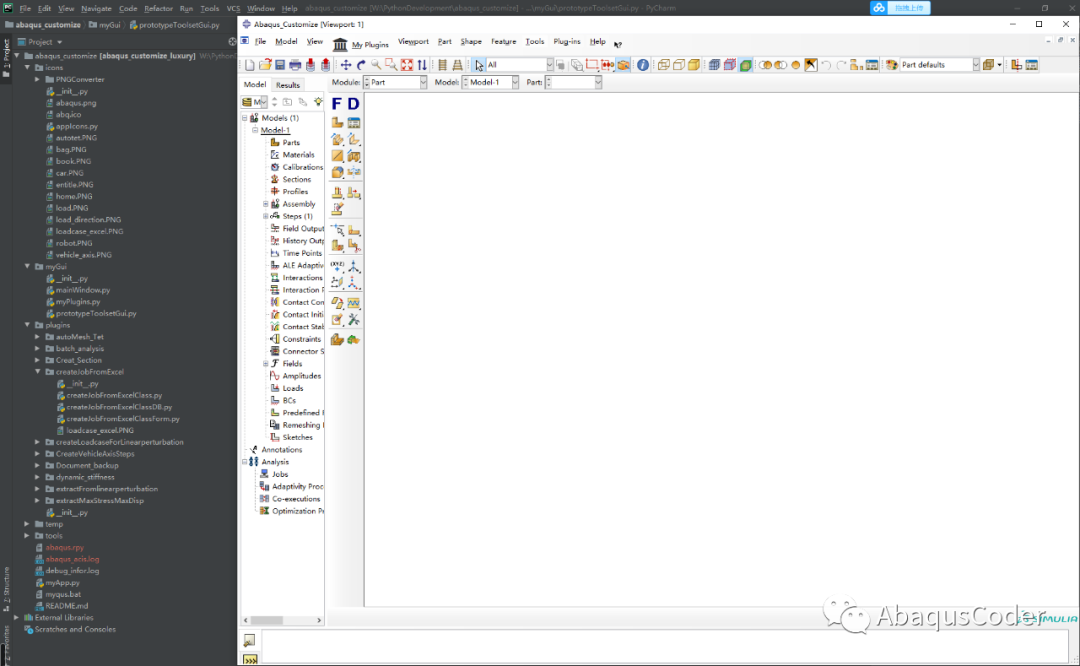Select Loads in model tree
This screenshot has width=1080, height=666.
tap(293, 388)
